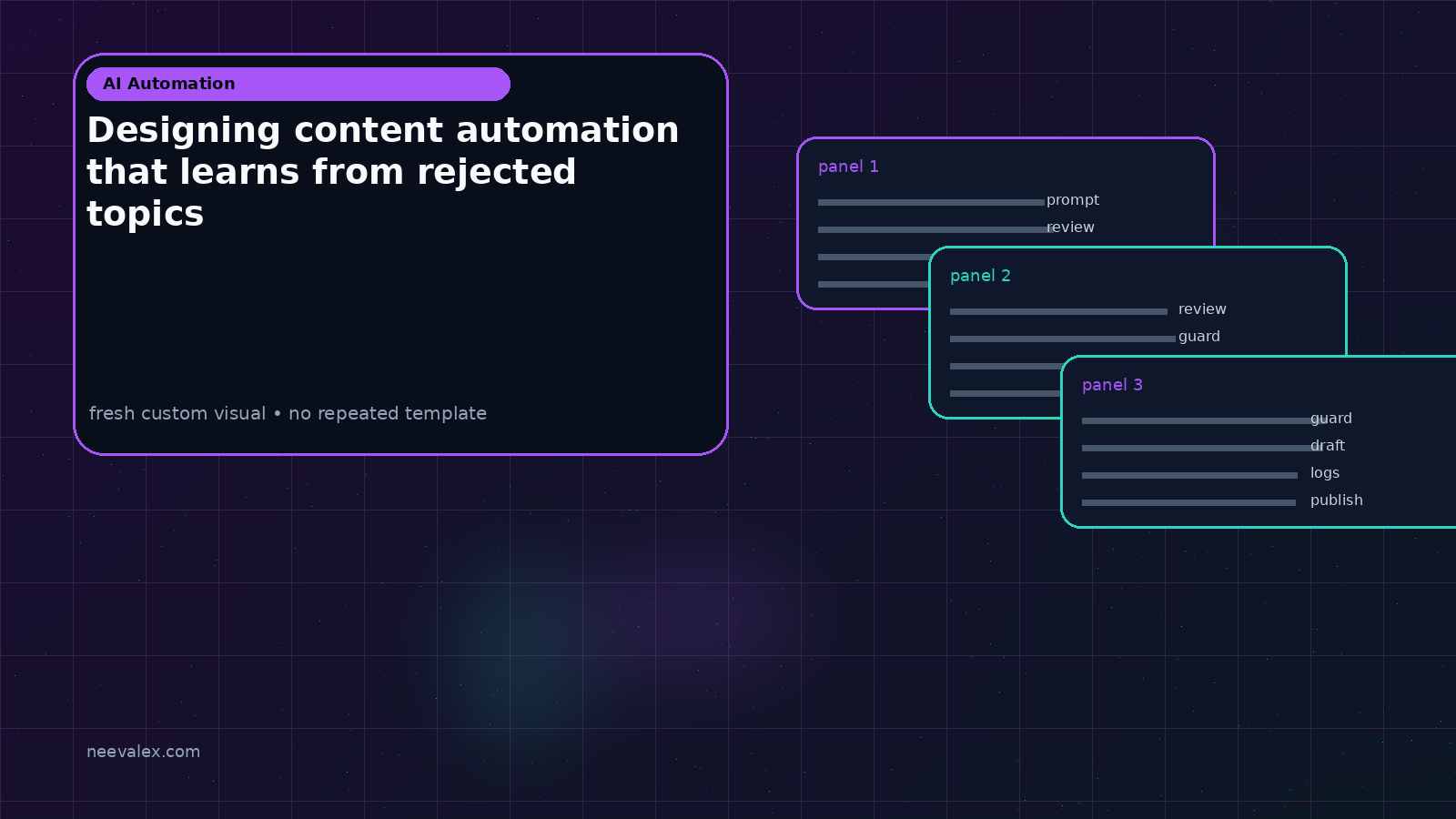
Task: Select the headline "Designing content automation that learns from rejected topics"
Action: tap(383, 172)
